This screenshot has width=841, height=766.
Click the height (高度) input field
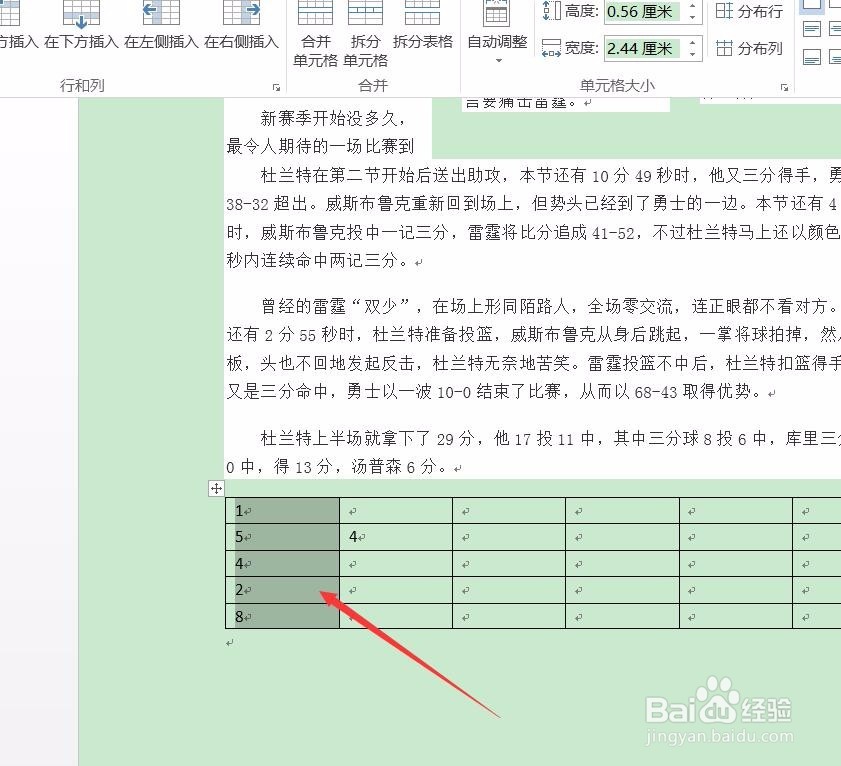click(x=643, y=11)
